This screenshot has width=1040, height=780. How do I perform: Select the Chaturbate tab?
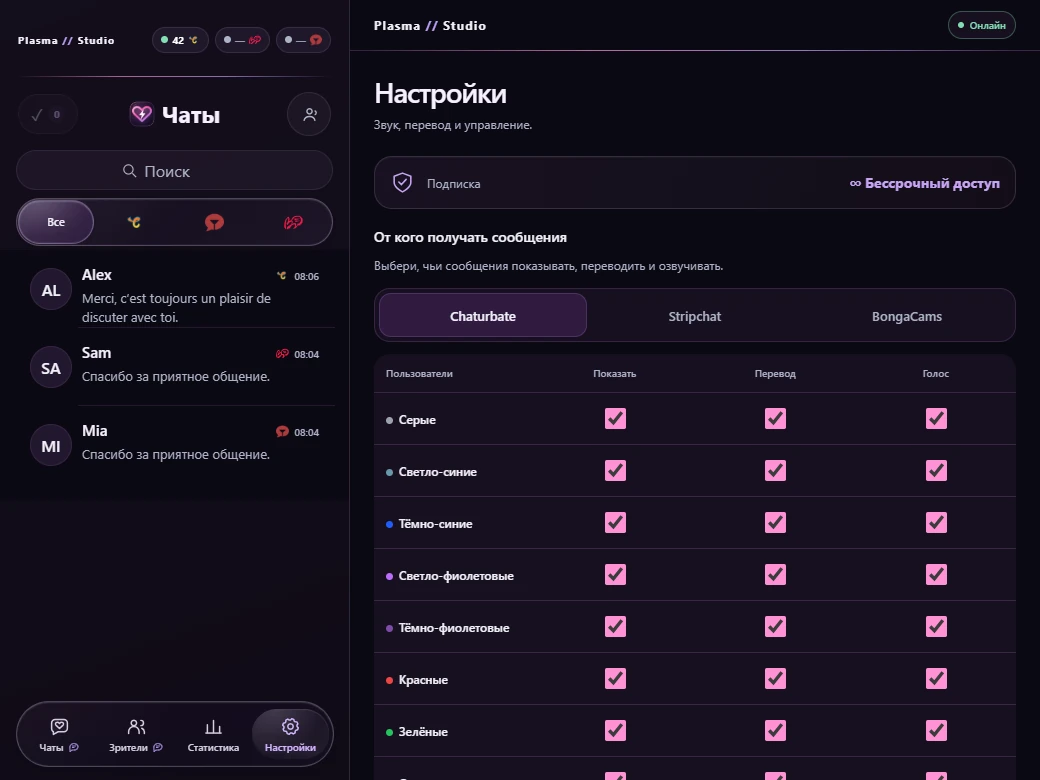point(483,316)
